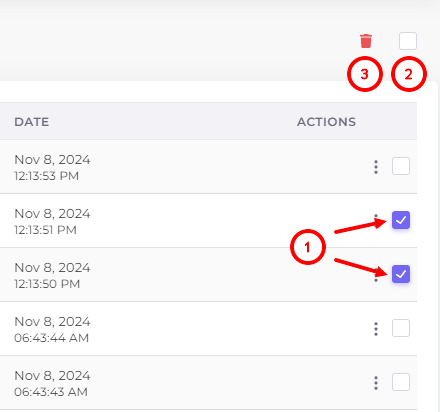Viewport: 440px width, 412px height.
Task: Open the three-dot menu for 12:13:53 PM row
Action: [x=376, y=167]
